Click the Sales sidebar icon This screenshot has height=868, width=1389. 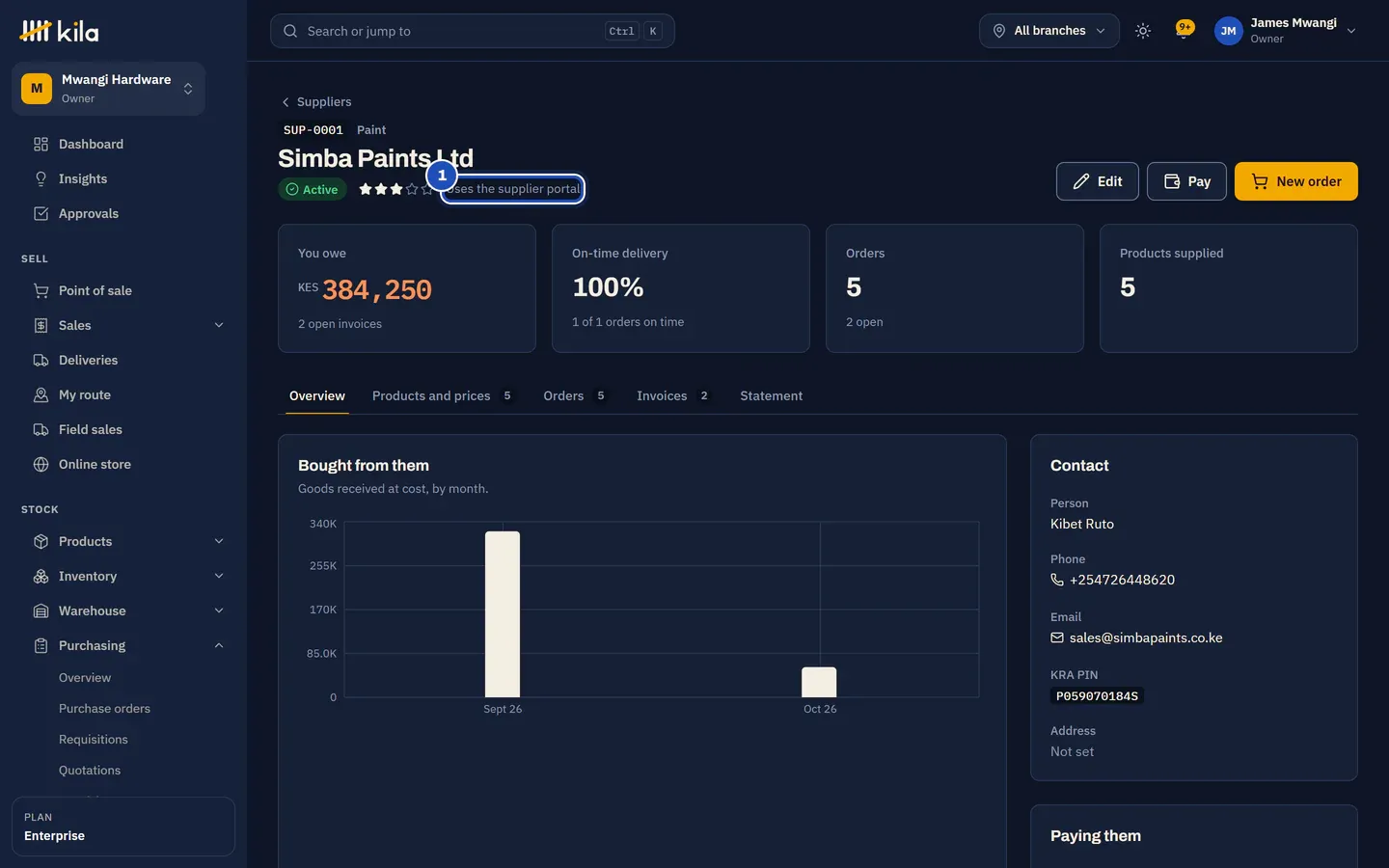(41, 325)
